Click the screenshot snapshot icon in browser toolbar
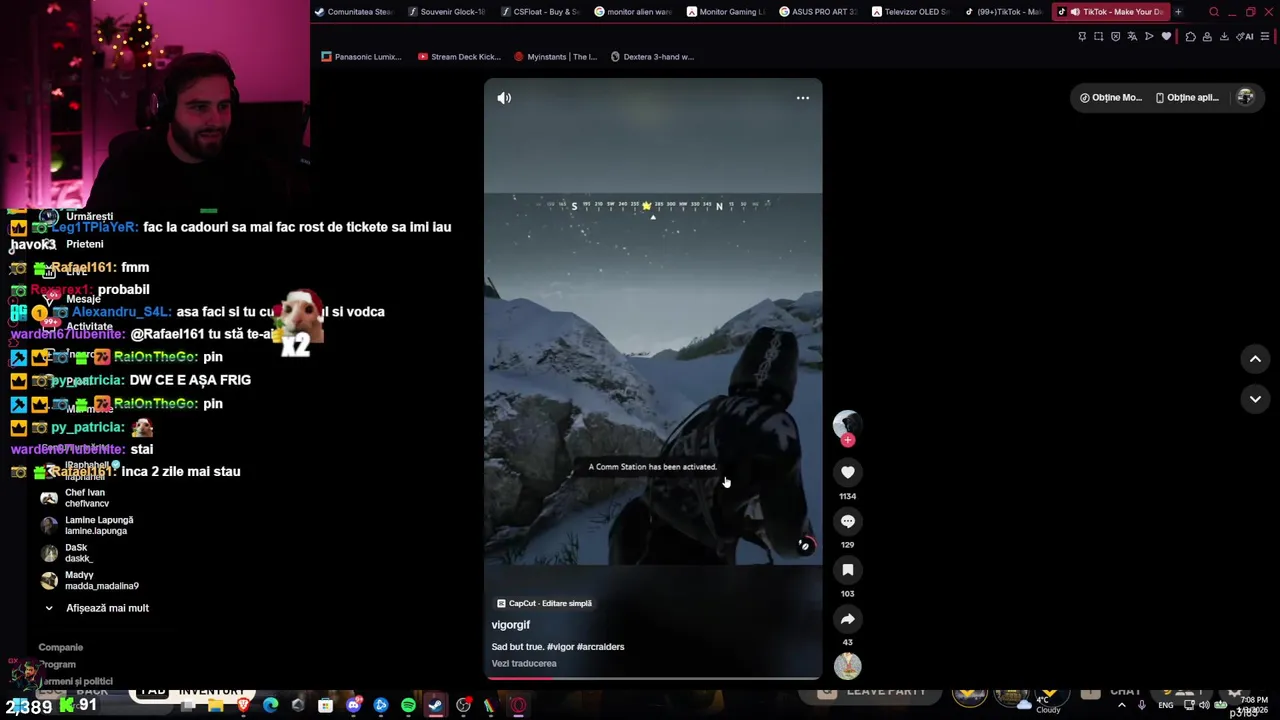Viewport: 1280px width, 720px height. (x=1099, y=37)
